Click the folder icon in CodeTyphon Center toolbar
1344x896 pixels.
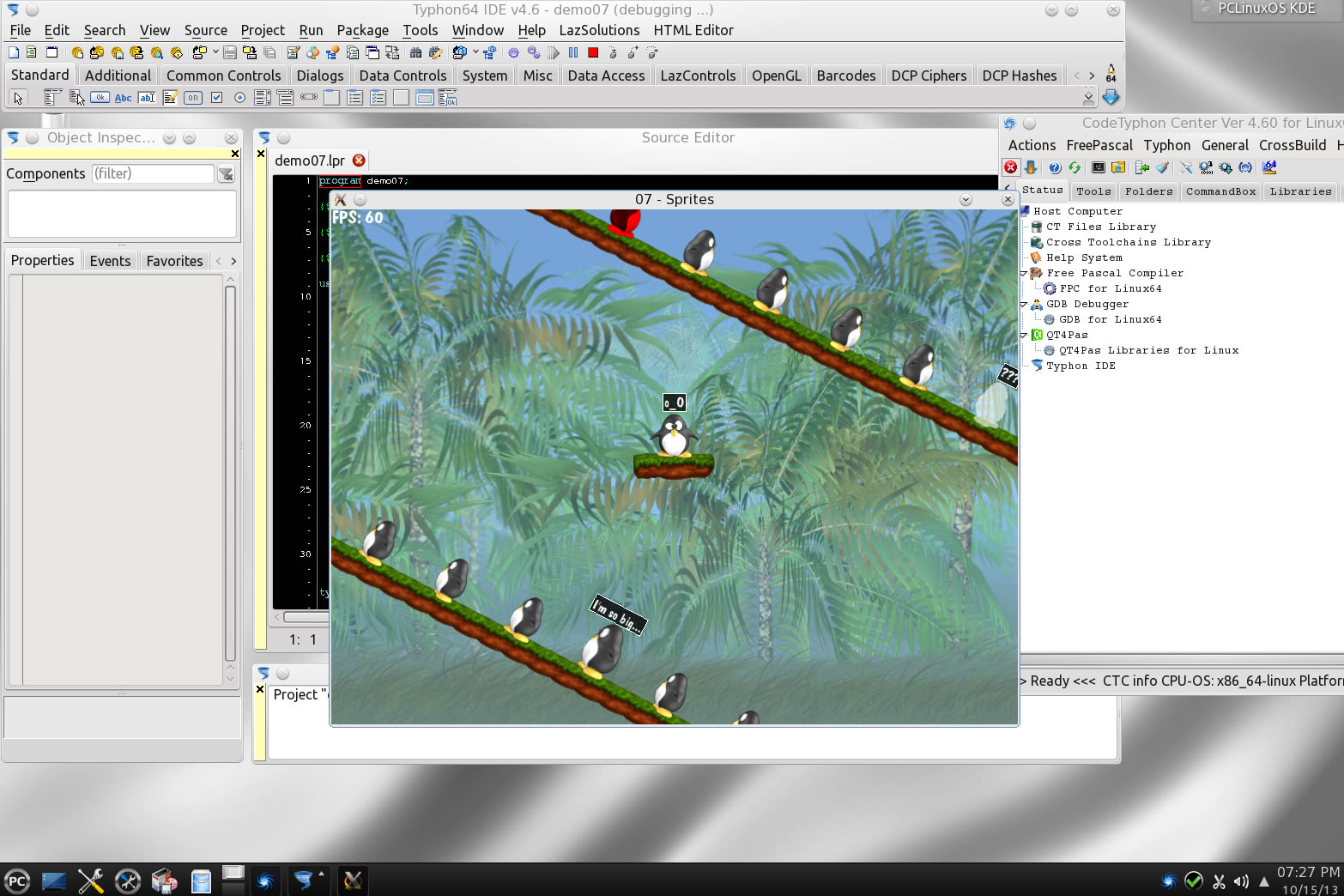[x=1118, y=167]
